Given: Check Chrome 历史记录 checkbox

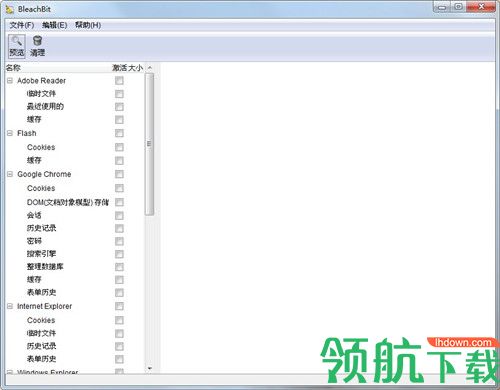Looking at the screenshot, I should pyautogui.click(x=119, y=228).
